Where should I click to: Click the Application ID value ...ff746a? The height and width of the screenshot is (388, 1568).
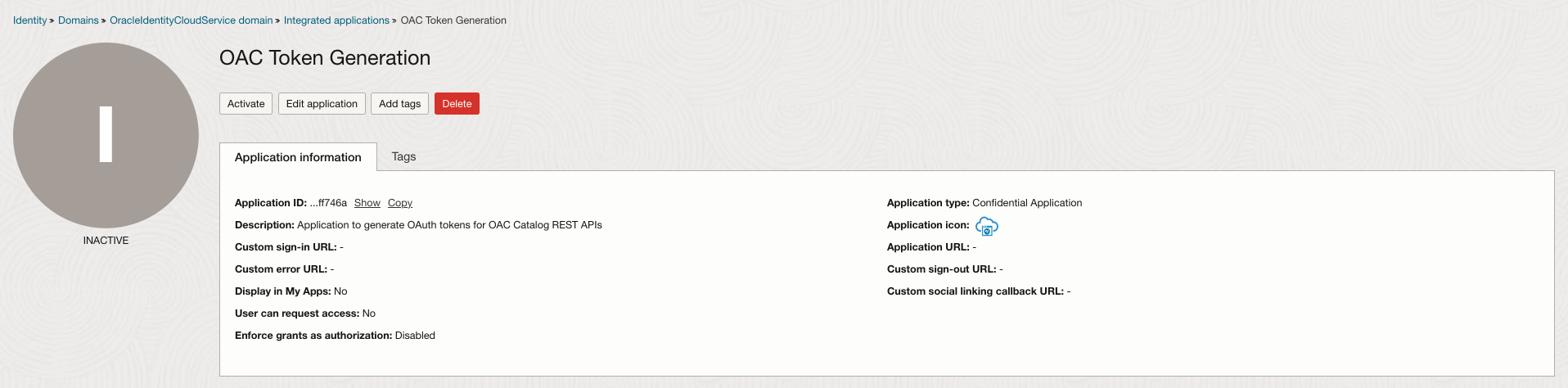[328, 203]
